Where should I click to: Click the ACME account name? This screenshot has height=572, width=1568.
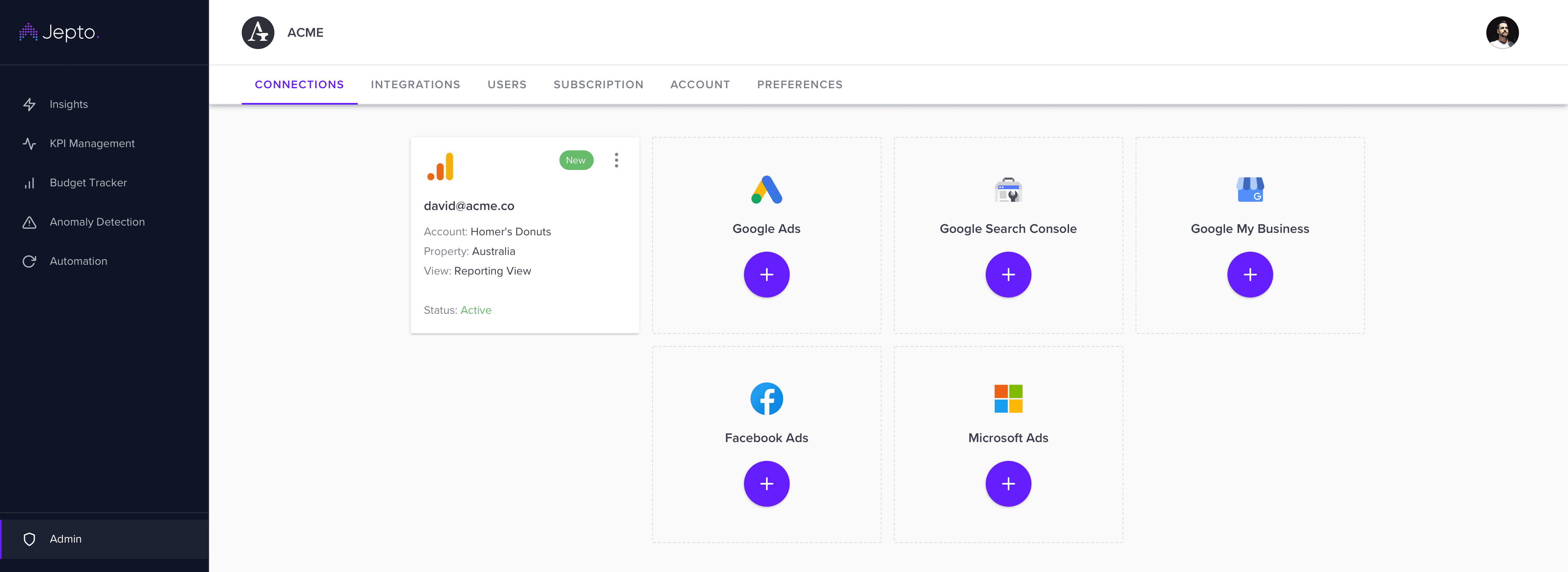305,32
